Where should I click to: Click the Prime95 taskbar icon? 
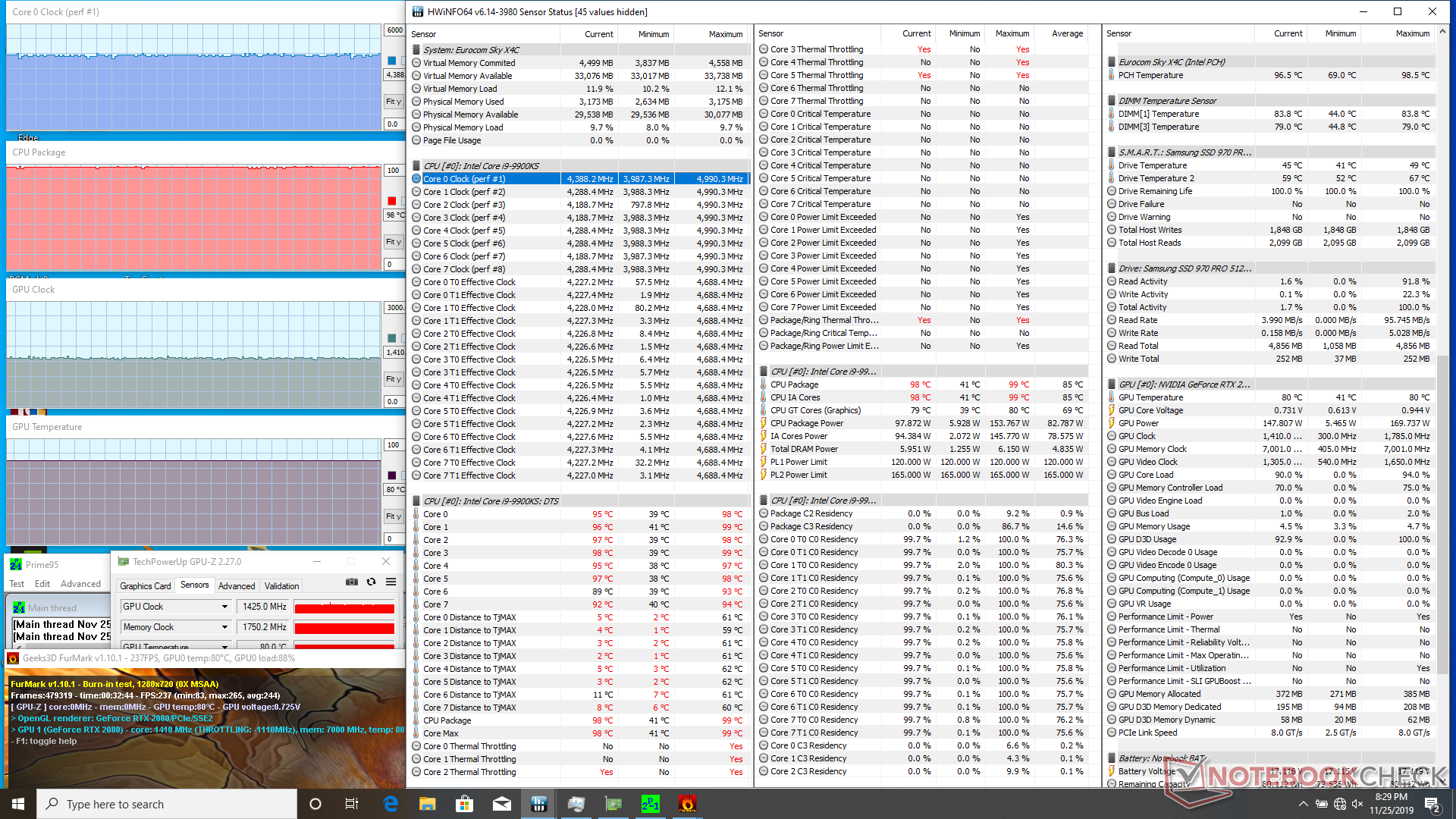click(651, 804)
